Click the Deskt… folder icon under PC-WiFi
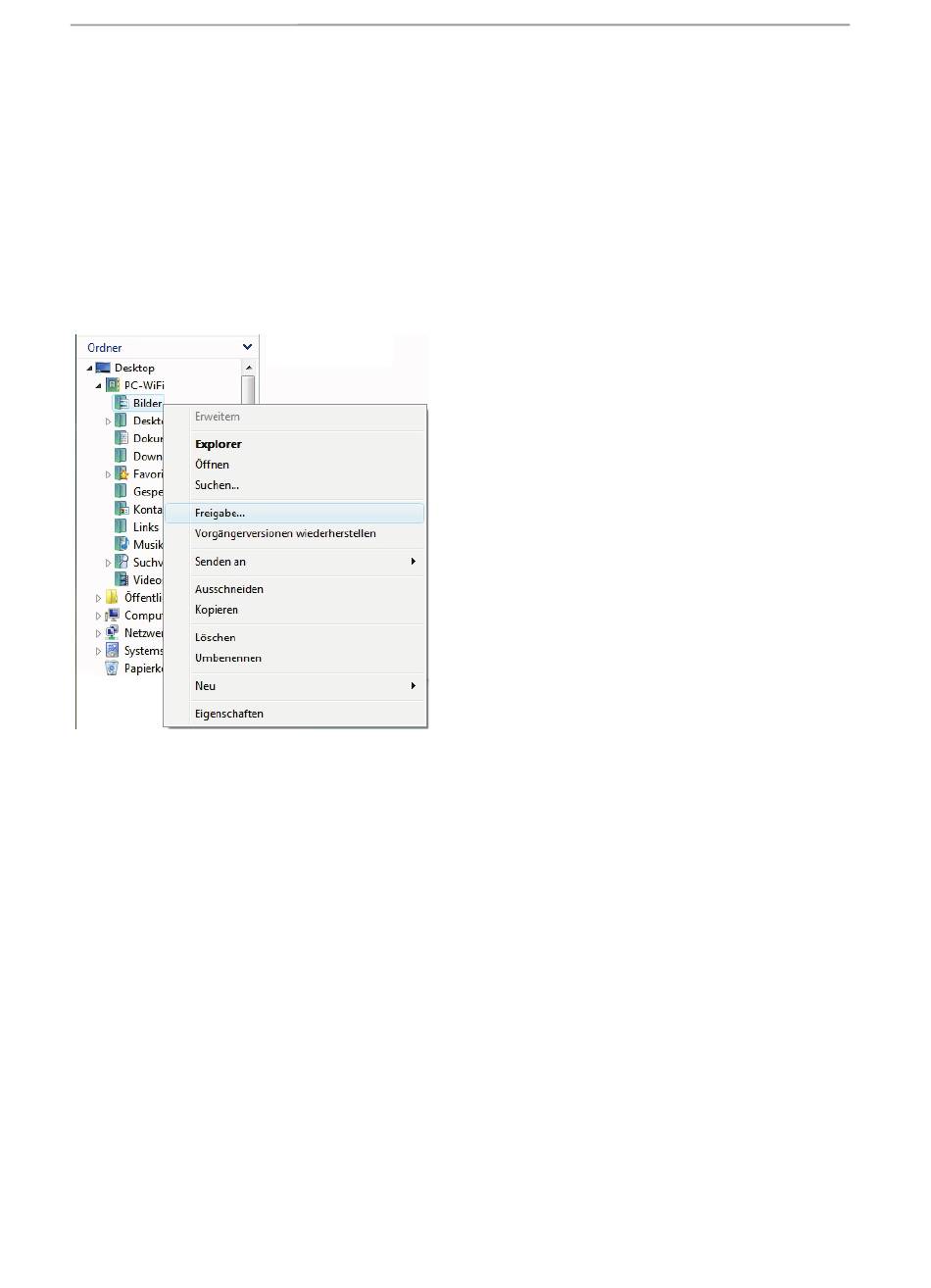 tap(122, 421)
